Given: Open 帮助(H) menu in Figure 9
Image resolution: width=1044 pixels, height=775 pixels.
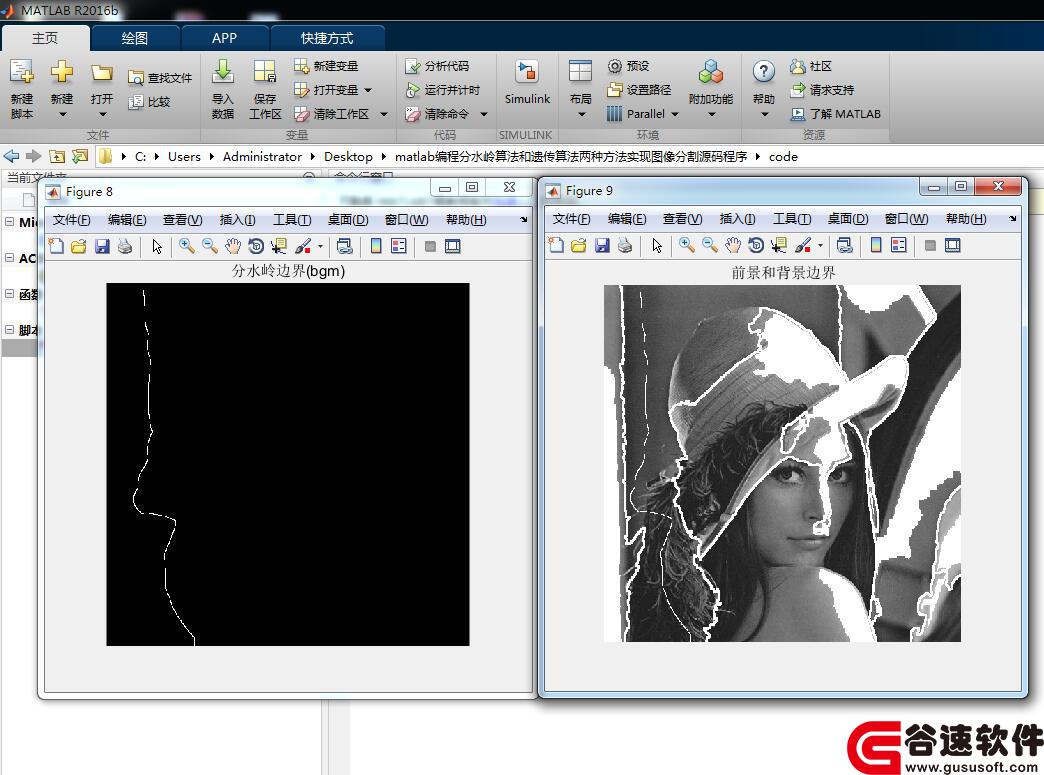Looking at the screenshot, I should tap(966, 218).
